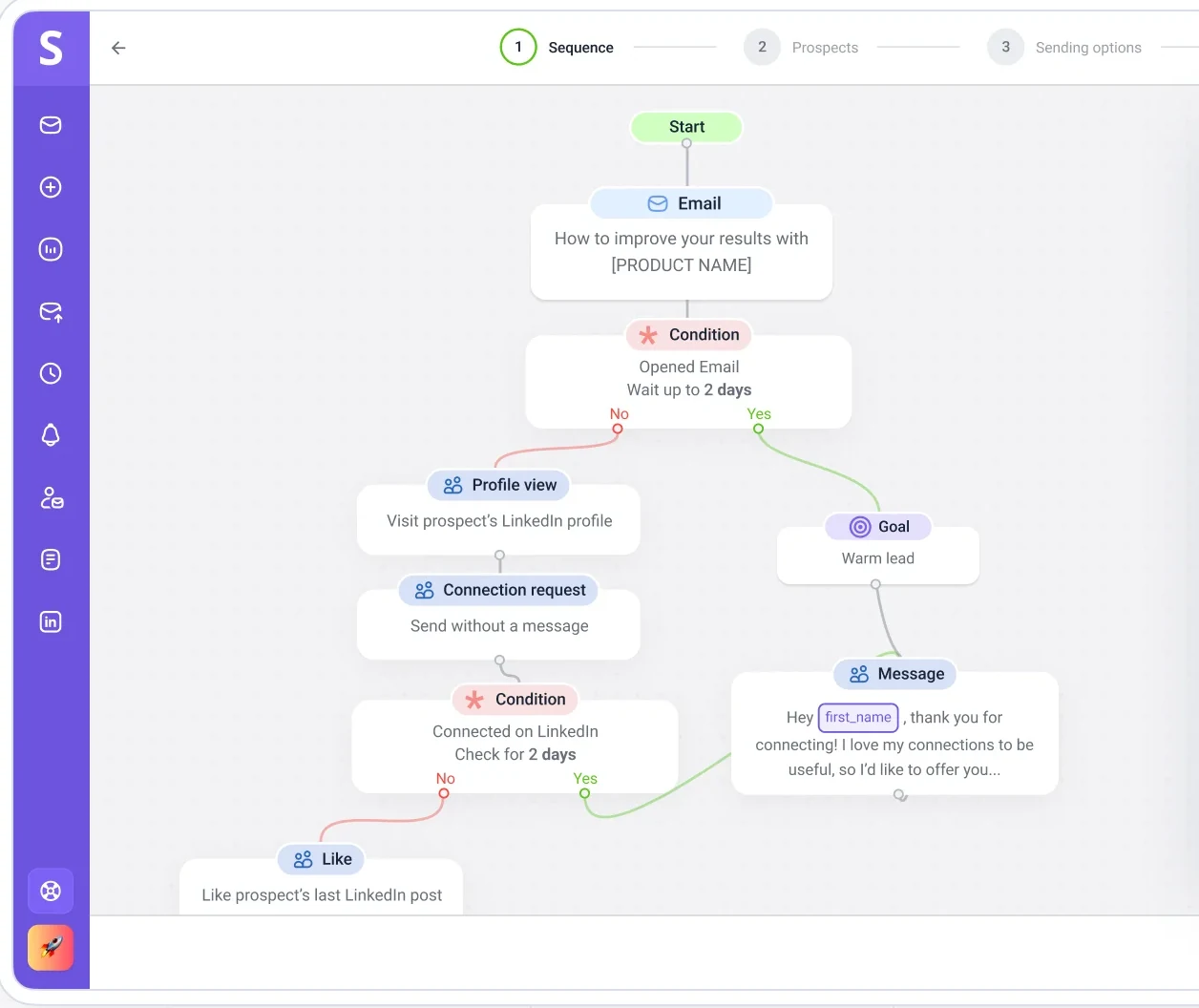1199x1008 pixels.
Task: Open the Connection request step label
Action: point(498,590)
